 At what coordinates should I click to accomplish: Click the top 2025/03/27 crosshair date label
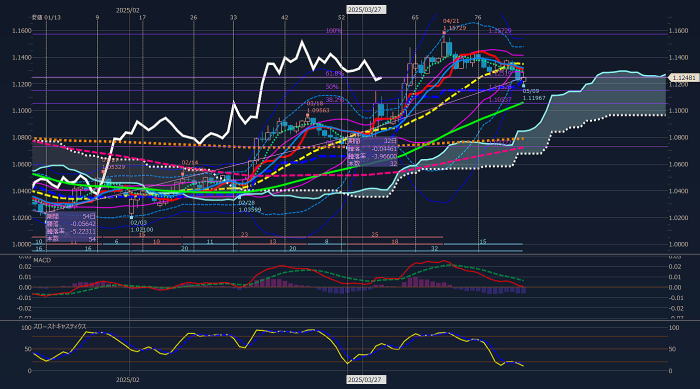point(366,9)
